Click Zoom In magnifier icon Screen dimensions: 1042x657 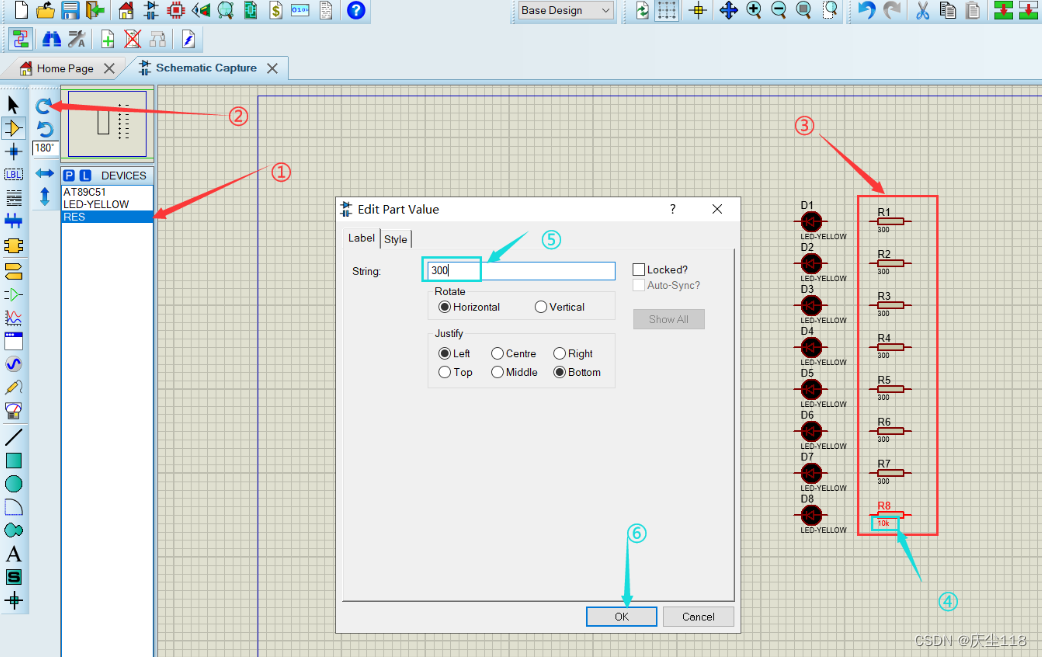coord(754,10)
